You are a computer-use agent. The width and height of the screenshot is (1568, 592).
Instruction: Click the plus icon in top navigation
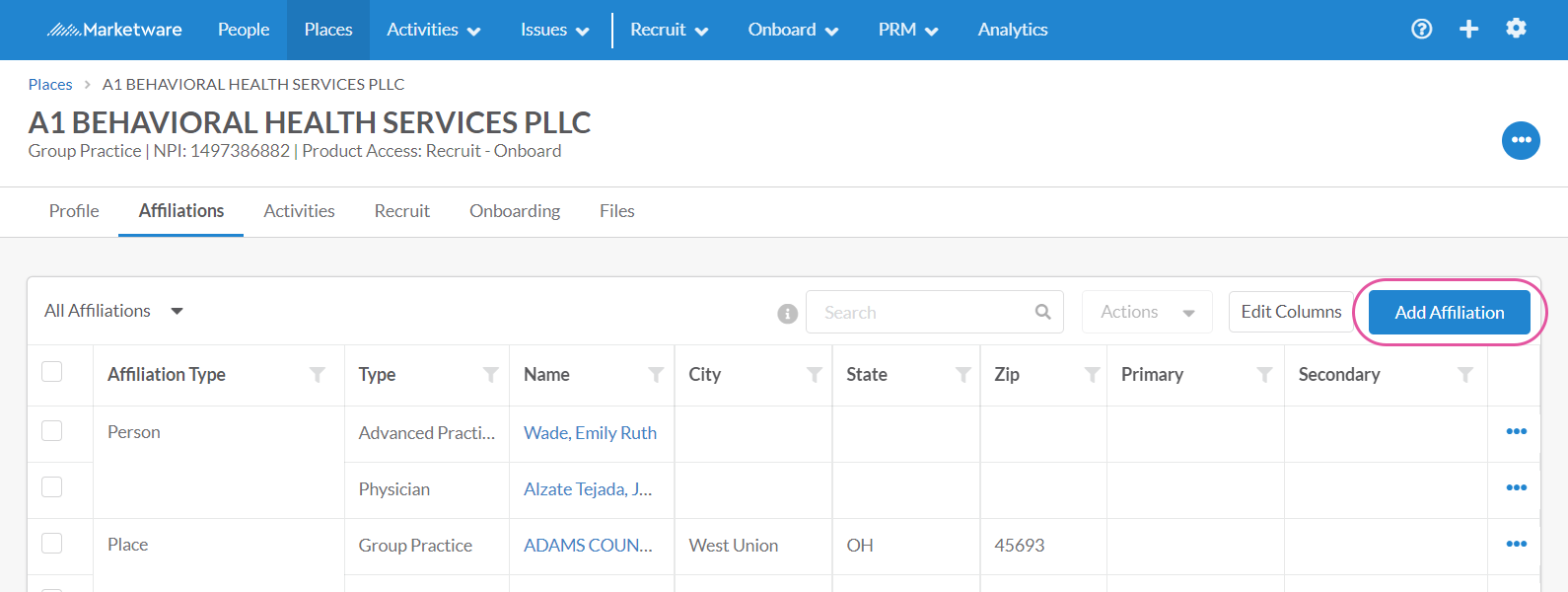[1468, 29]
